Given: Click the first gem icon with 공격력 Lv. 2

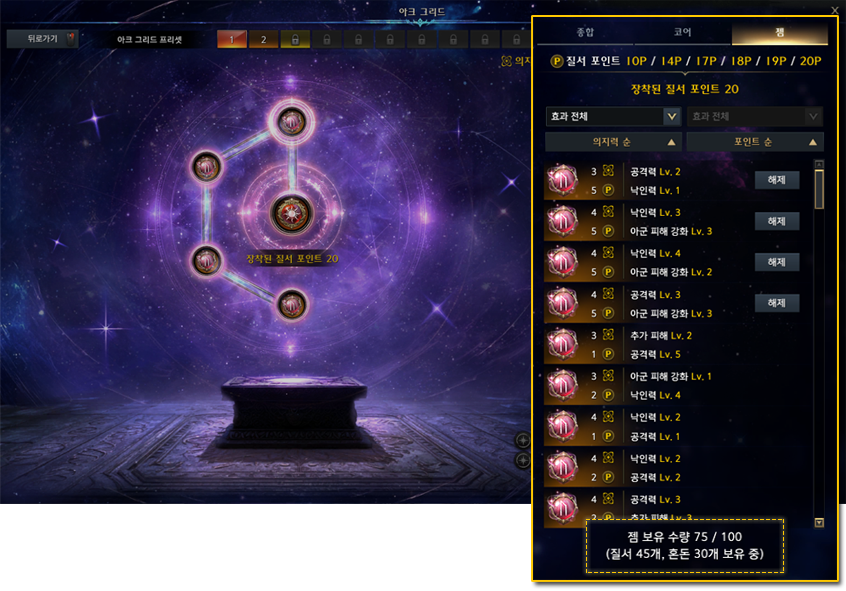Looking at the screenshot, I should 562,180.
